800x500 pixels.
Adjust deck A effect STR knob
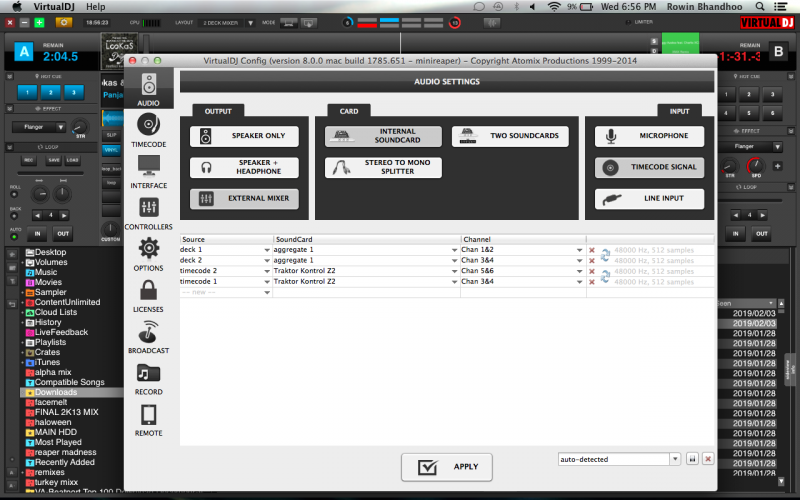(80, 126)
